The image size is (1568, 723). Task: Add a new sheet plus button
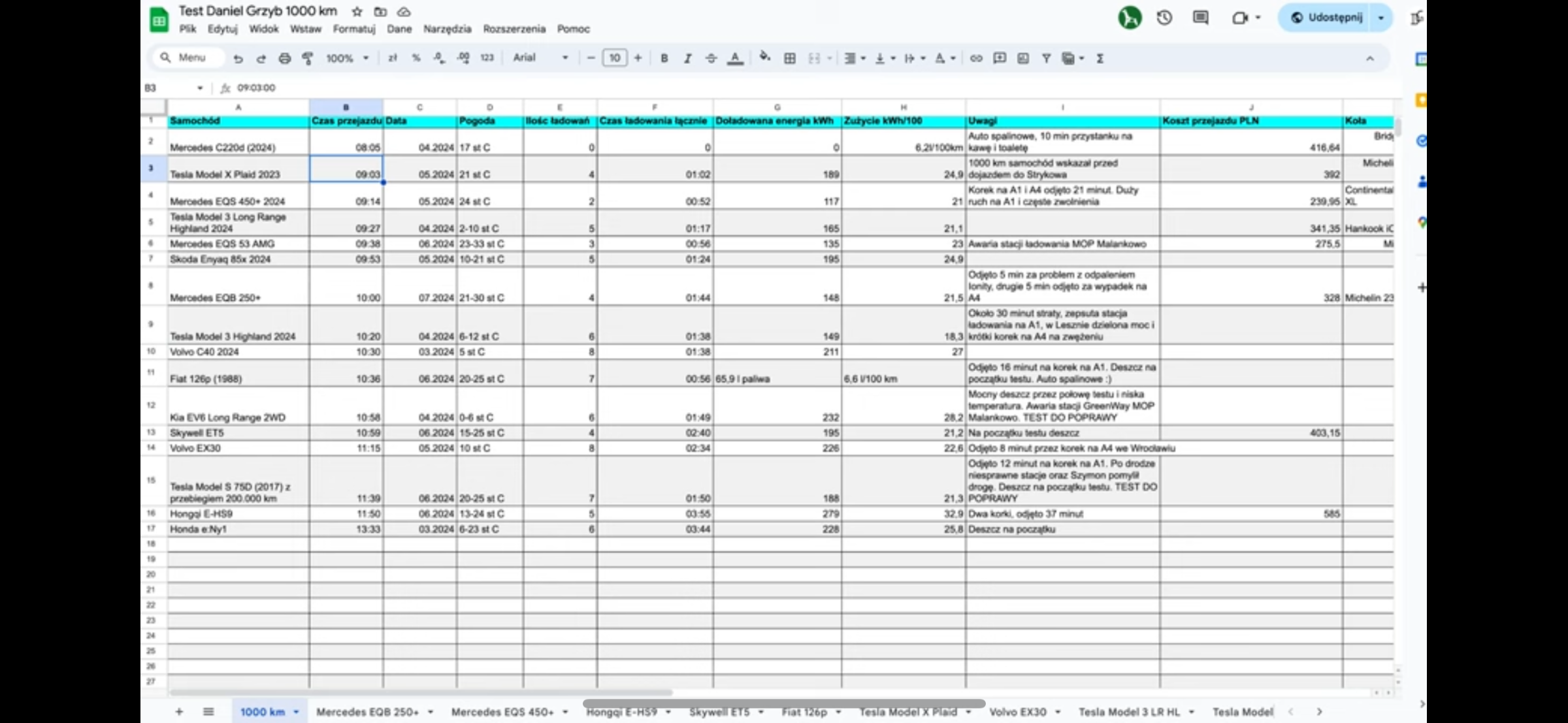pos(179,711)
